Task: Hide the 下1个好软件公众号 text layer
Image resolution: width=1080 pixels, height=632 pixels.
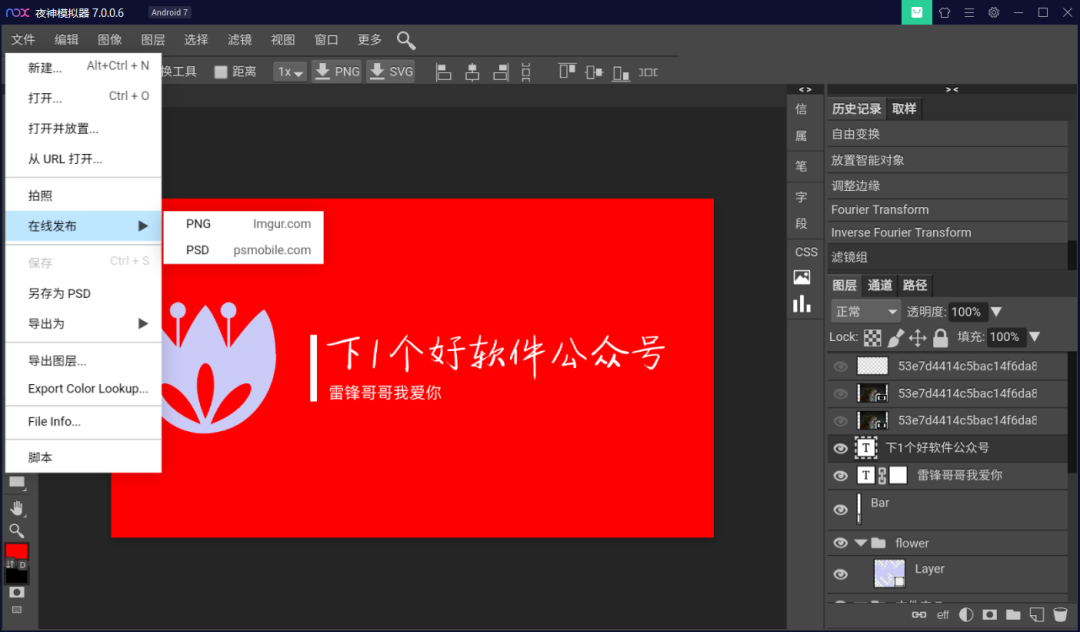Action: point(840,448)
